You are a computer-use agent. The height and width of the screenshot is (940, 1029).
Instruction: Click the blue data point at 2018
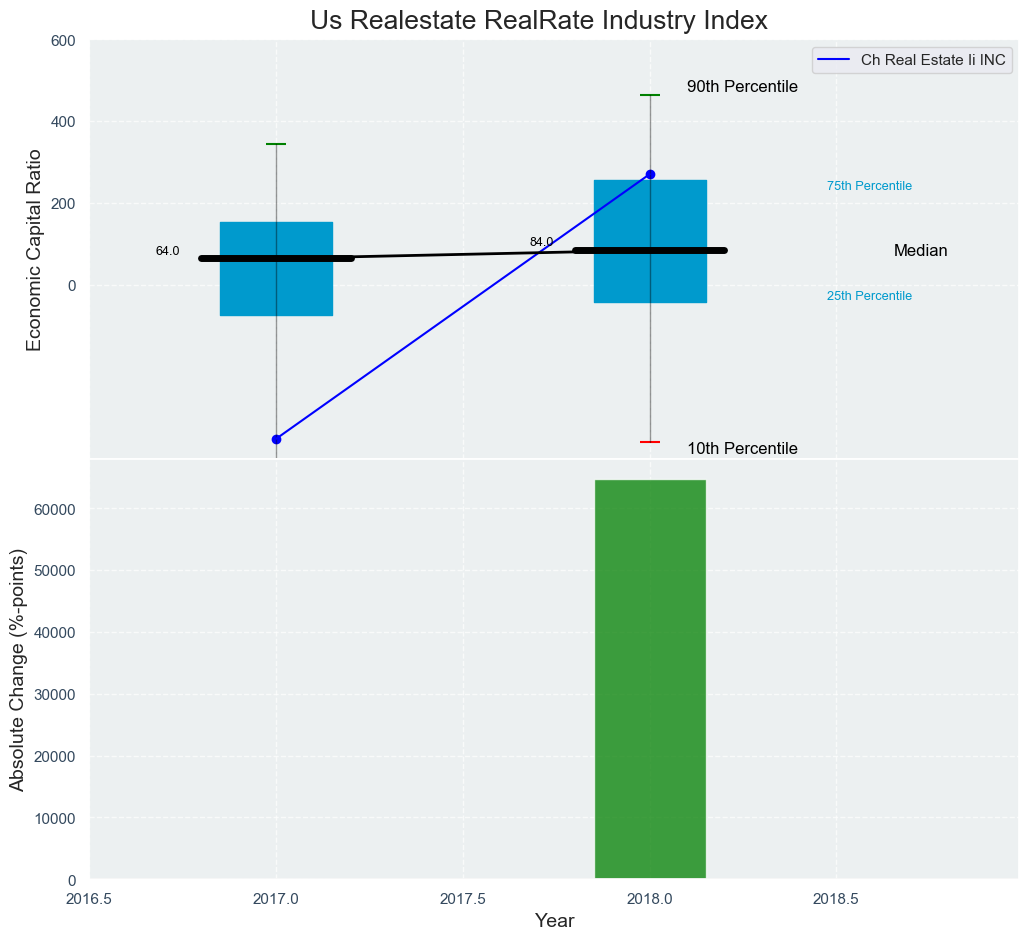(650, 174)
